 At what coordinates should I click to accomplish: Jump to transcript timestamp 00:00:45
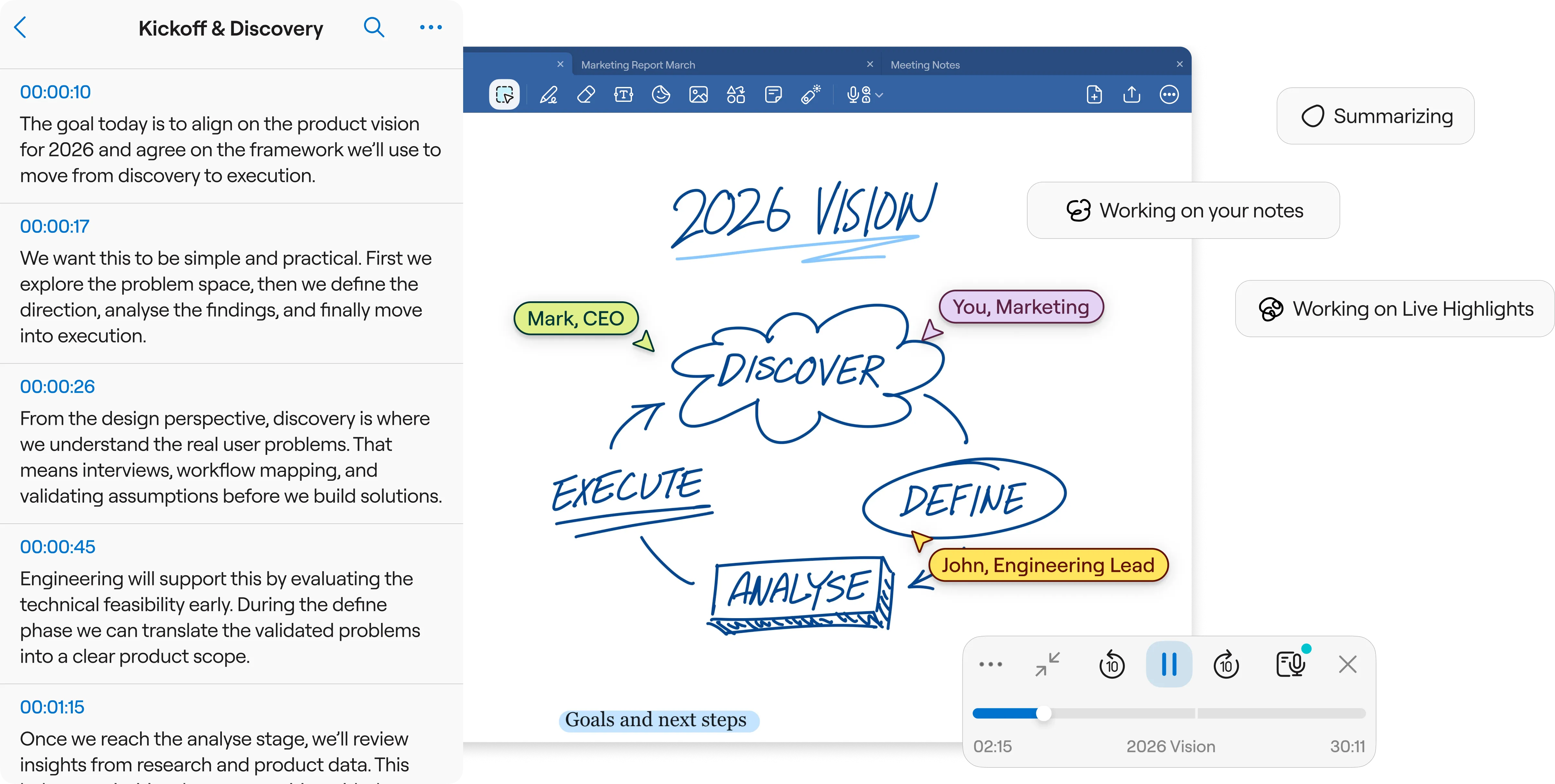57,547
